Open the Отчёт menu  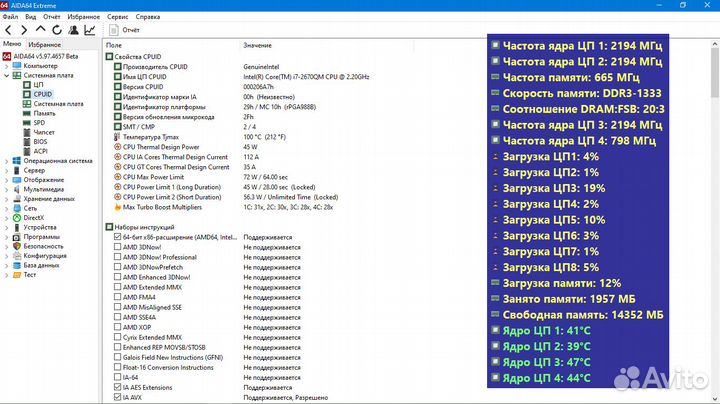pyautogui.click(x=51, y=17)
